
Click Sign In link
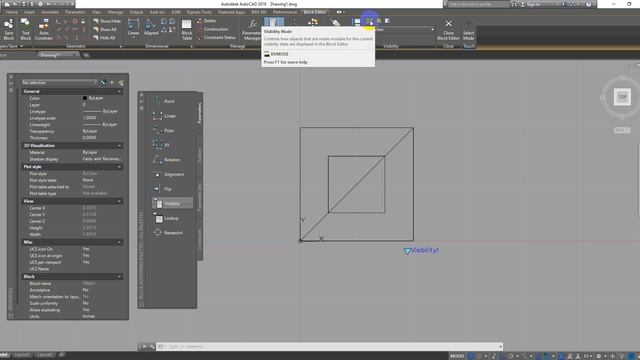tap(534, 4)
